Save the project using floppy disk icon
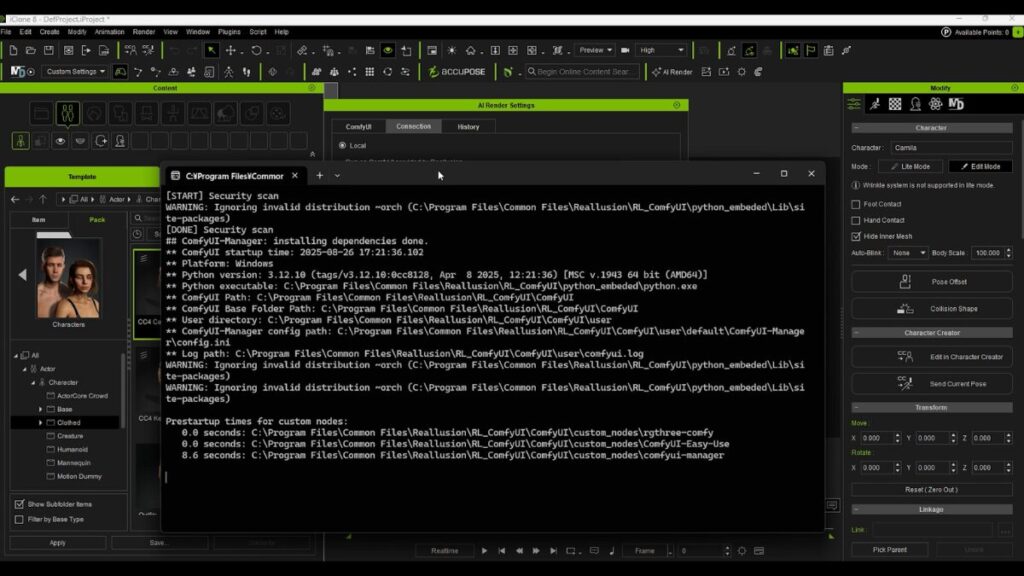This screenshot has width=1024, height=576. pyautogui.click(x=48, y=50)
